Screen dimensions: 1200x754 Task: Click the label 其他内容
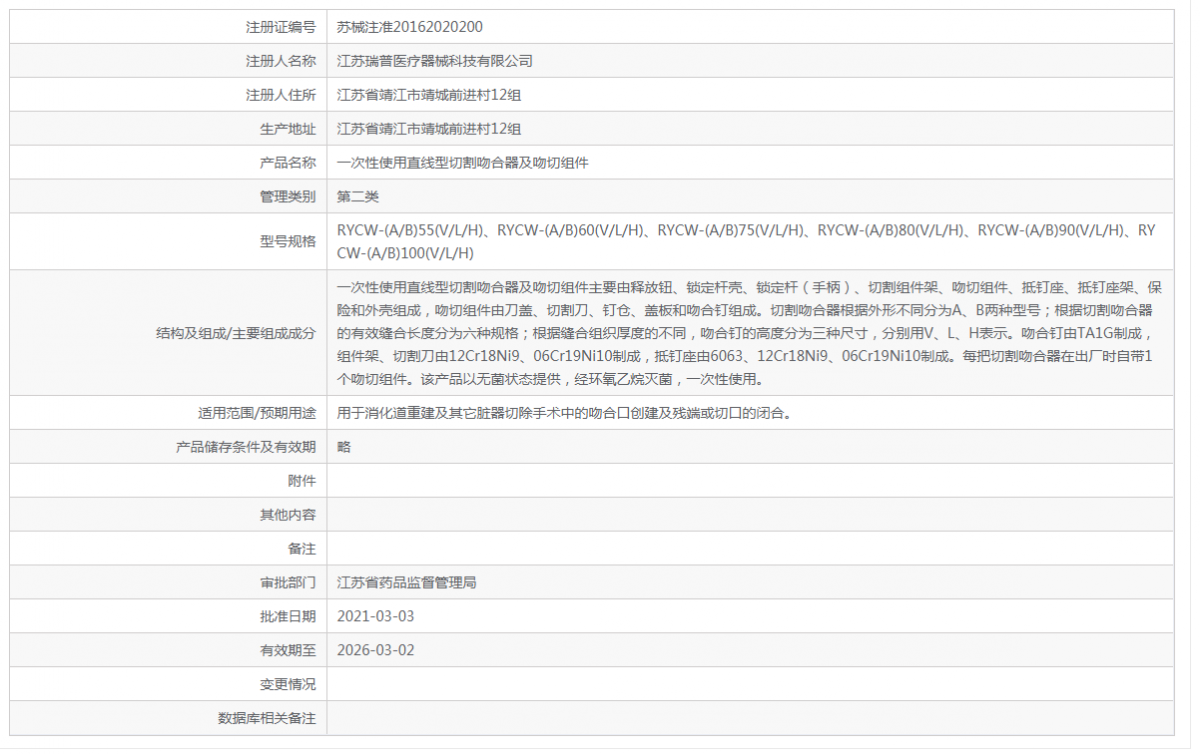click(x=288, y=515)
